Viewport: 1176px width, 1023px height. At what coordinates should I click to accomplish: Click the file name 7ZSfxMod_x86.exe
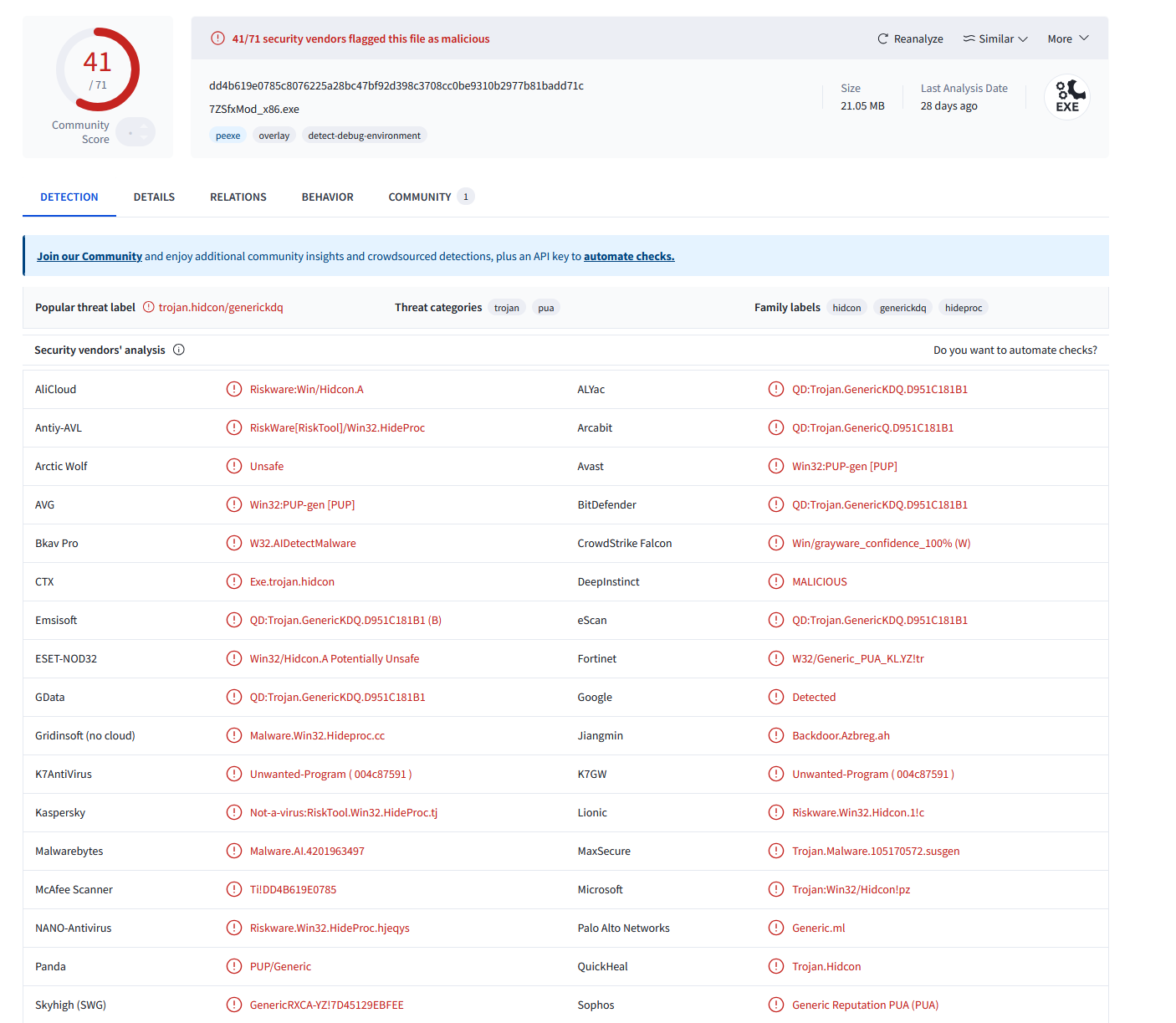pos(254,110)
